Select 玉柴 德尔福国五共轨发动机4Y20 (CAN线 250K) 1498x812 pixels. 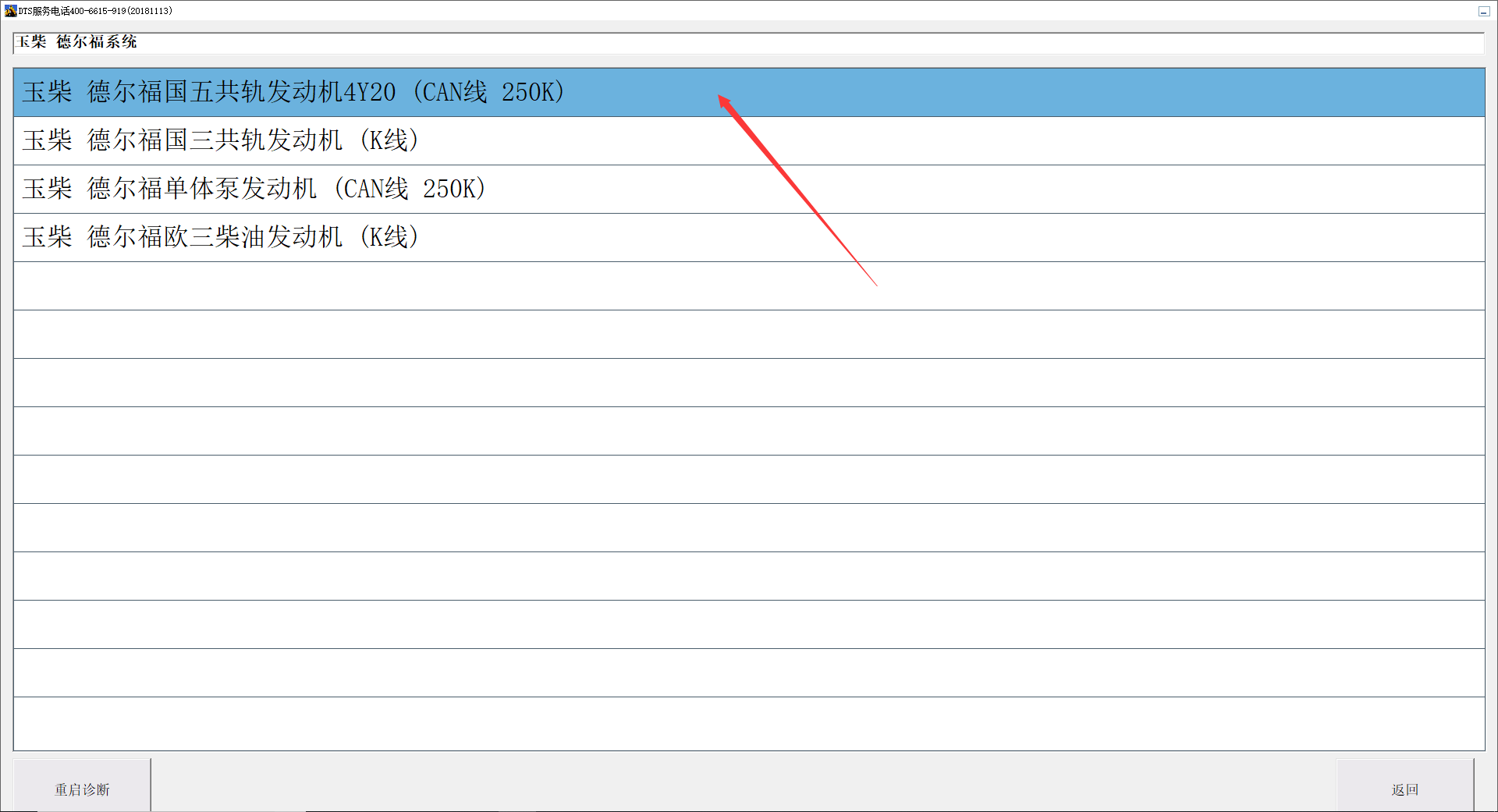pos(749,92)
